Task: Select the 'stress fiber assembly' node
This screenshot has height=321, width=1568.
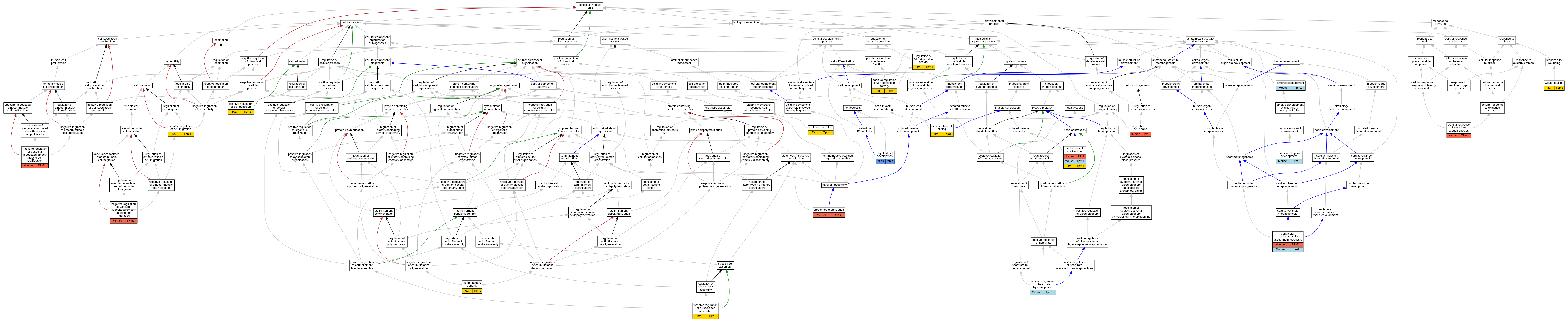Action: (725, 266)
